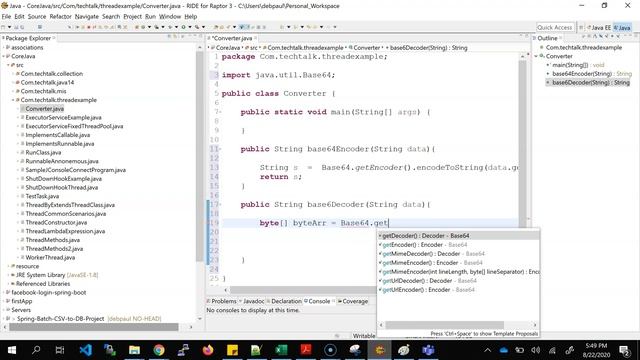Open Microsoft Teams from taskbar

pos(428,350)
